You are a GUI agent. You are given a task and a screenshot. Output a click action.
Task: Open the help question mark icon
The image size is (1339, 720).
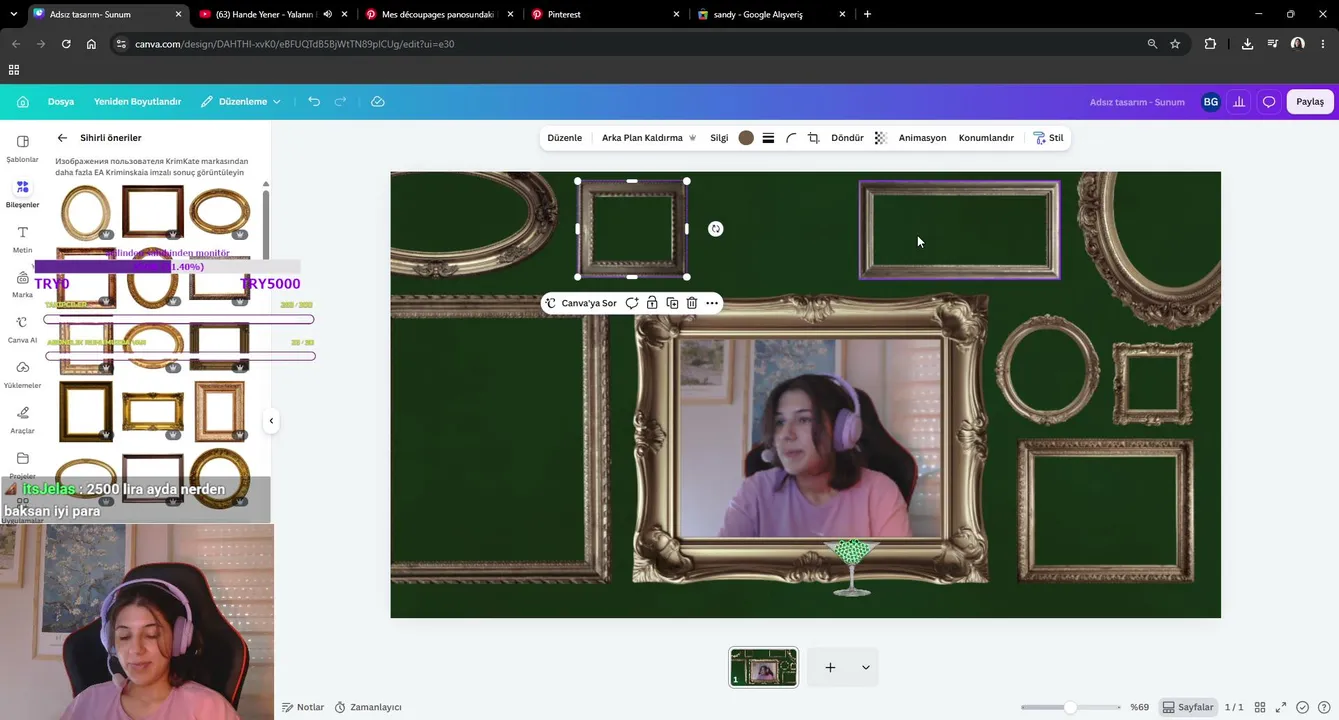click(1322, 707)
